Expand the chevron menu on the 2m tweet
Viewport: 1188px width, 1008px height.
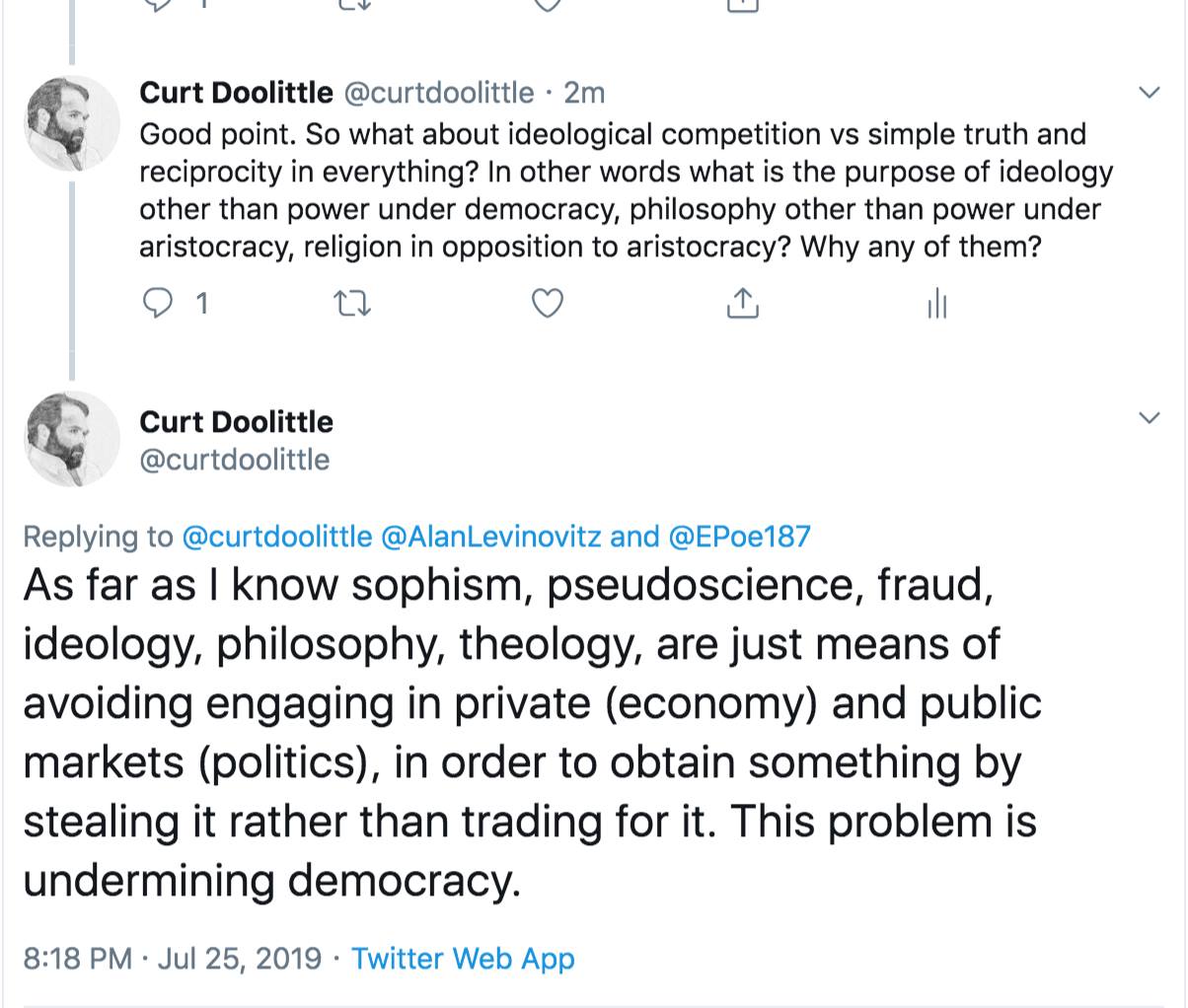click(x=1149, y=94)
